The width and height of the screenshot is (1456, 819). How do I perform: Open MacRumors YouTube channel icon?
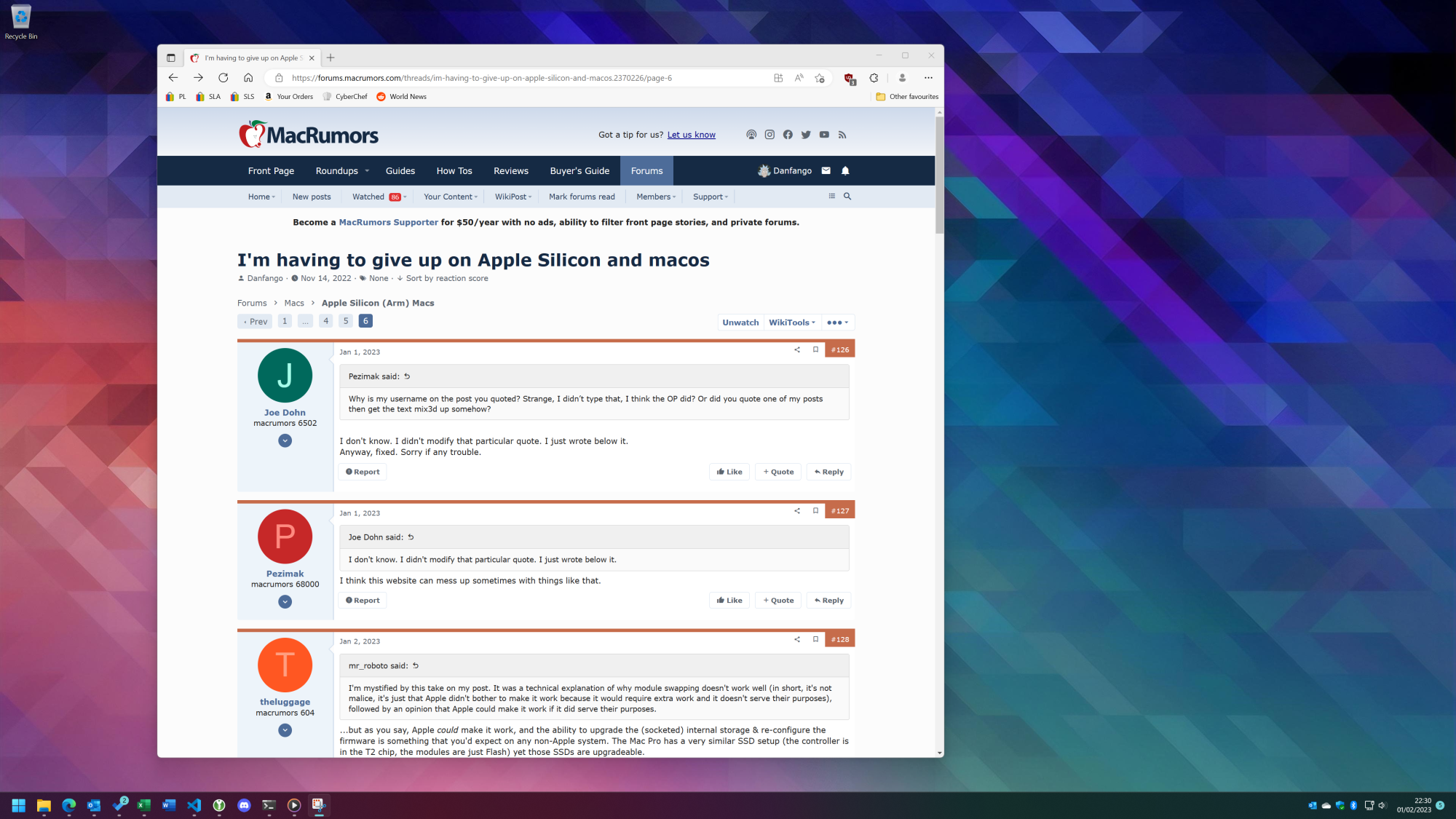(824, 135)
